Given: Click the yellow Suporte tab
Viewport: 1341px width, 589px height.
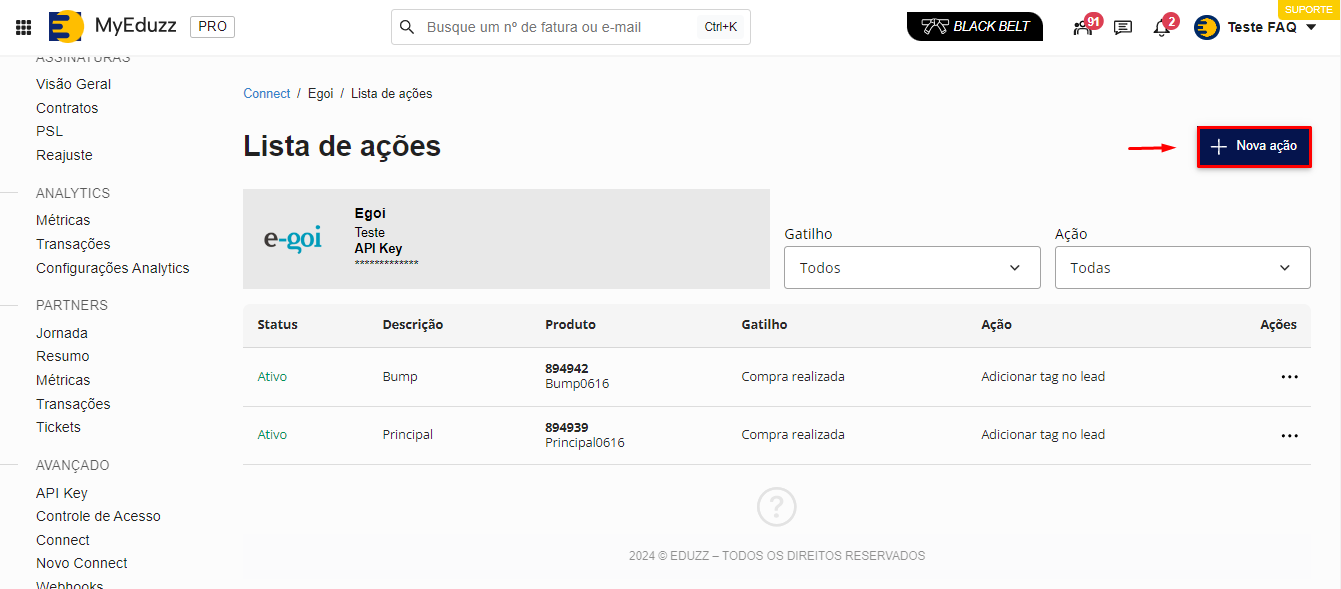Looking at the screenshot, I should tap(1308, 8).
